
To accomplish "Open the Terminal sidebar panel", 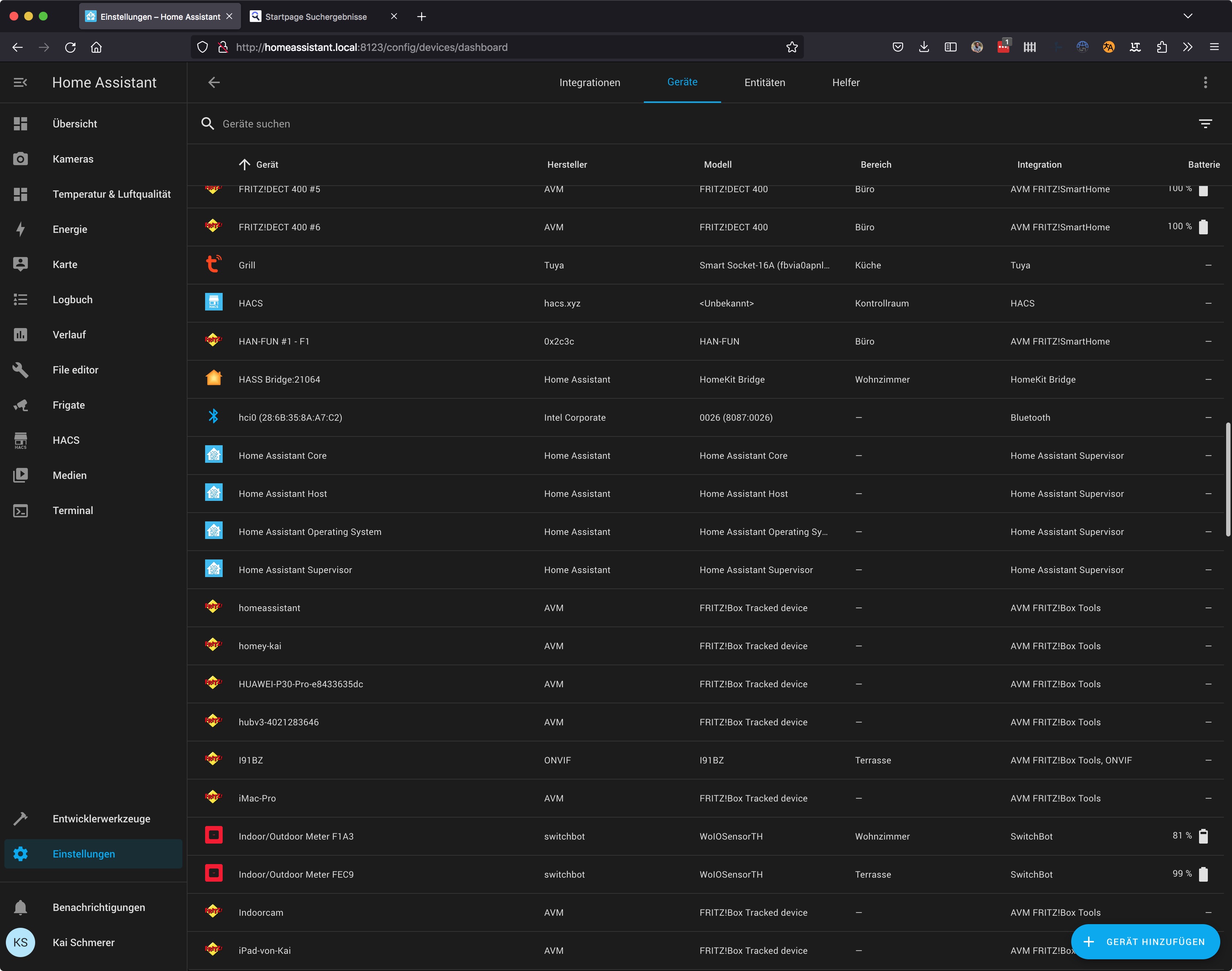I will 72,510.
